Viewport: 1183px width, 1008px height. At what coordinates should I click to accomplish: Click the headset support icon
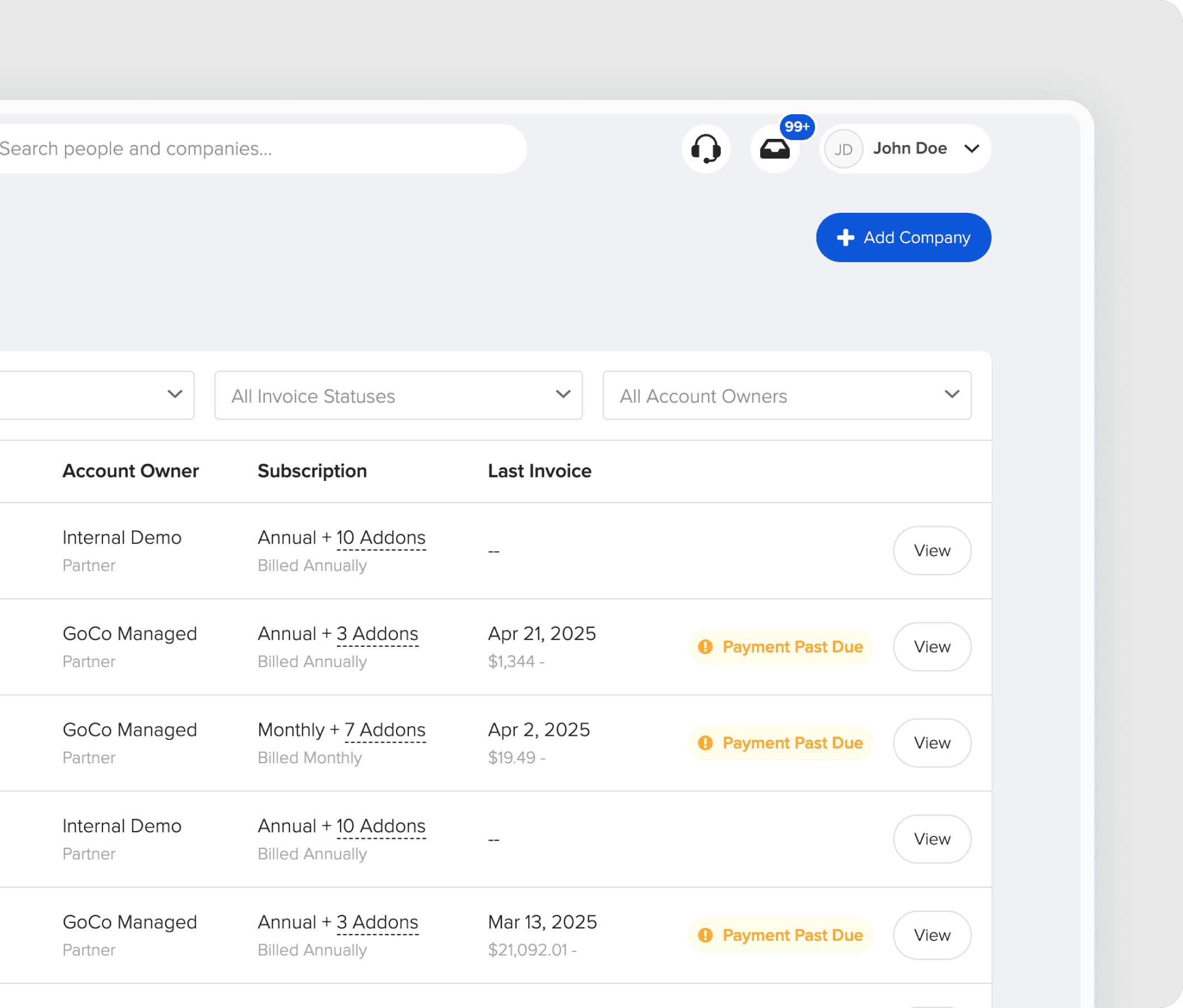[706, 149]
